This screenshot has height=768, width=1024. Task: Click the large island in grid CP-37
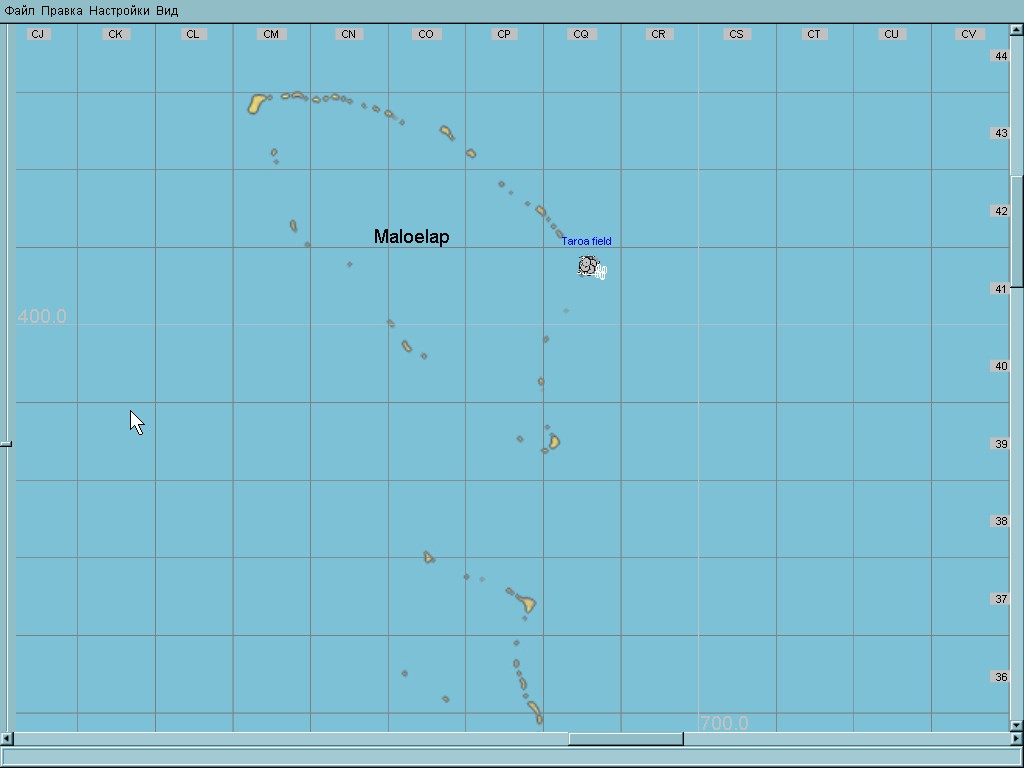pos(526,603)
